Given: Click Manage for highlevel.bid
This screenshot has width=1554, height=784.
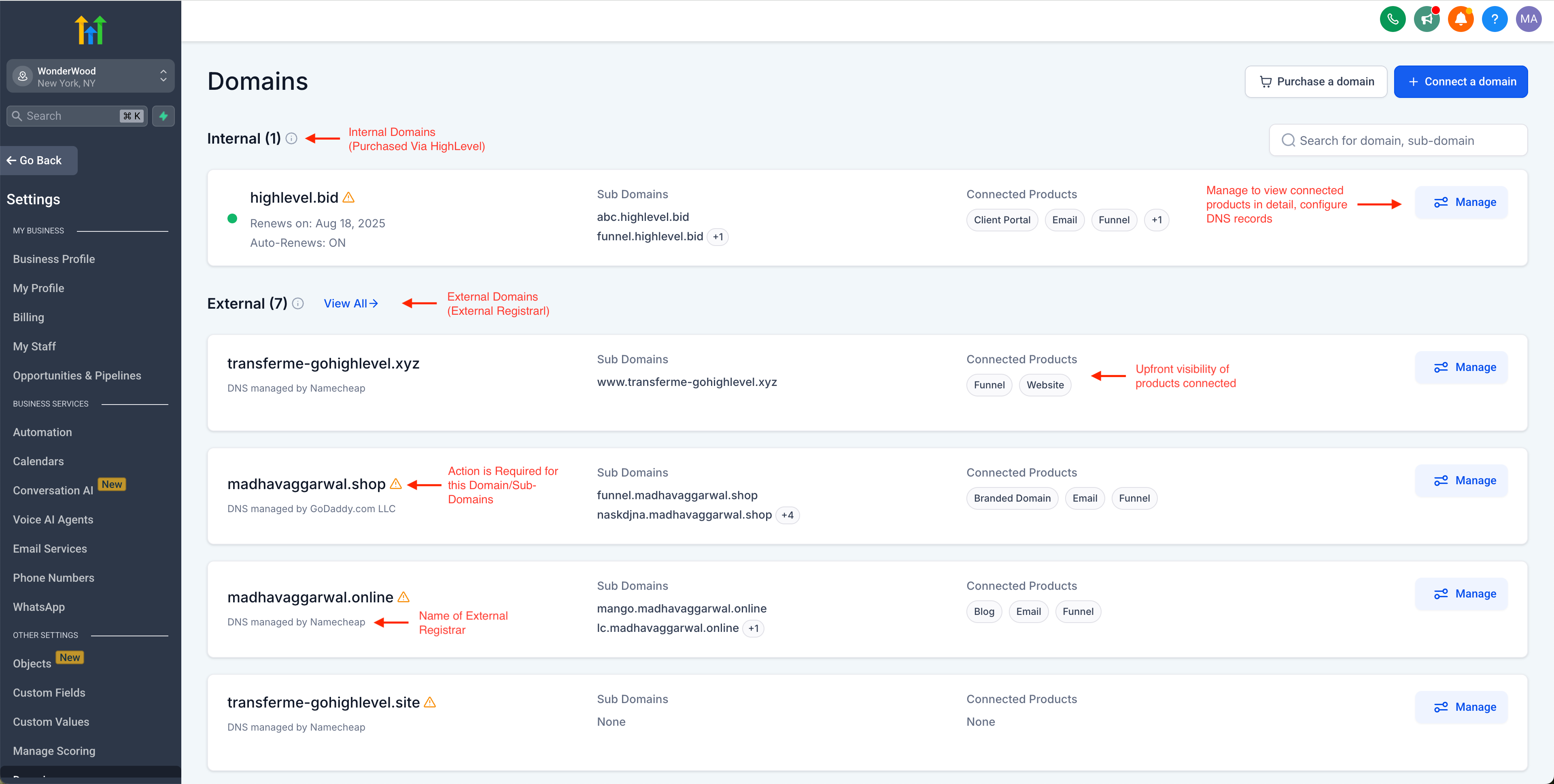Looking at the screenshot, I should [x=1461, y=202].
